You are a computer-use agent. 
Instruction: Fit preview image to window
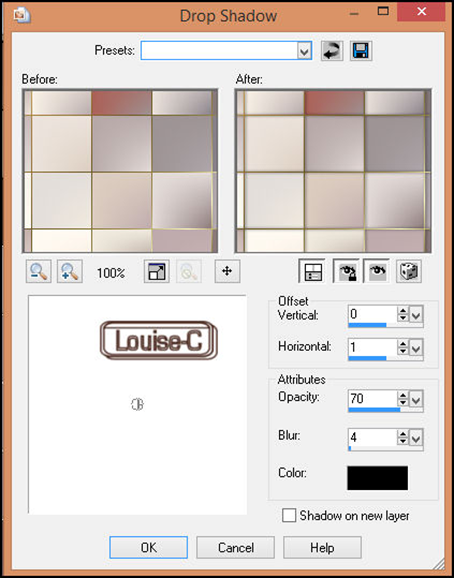point(157,271)
